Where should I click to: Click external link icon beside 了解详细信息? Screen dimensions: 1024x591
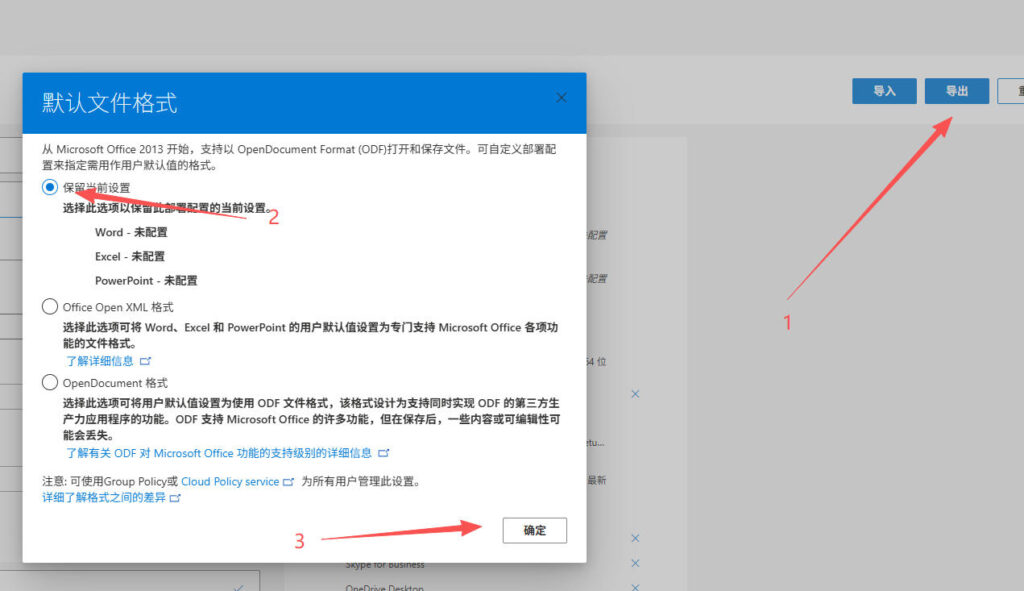(x=147, y=361)
